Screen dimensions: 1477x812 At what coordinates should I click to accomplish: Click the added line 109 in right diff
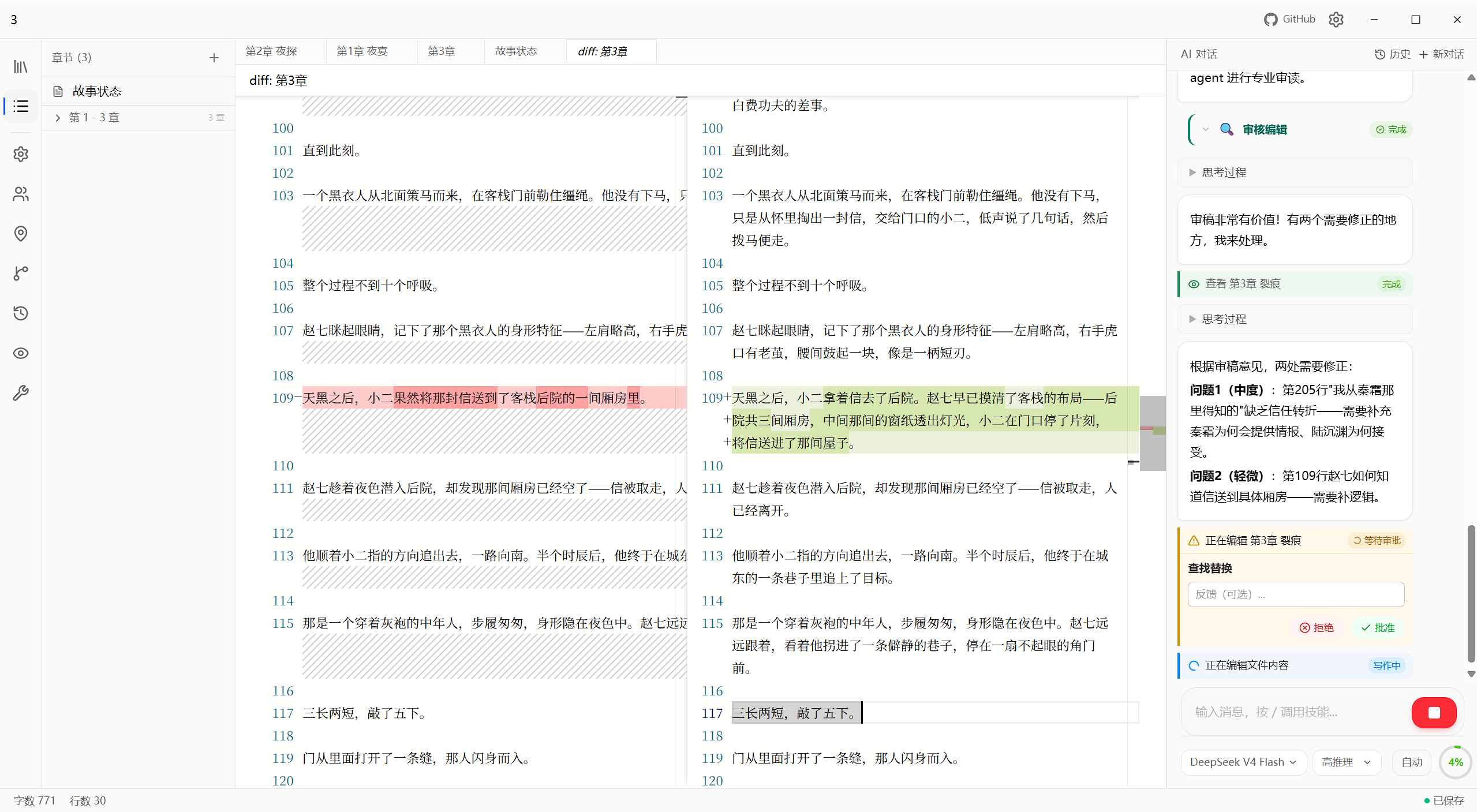(x=935, y=420)
